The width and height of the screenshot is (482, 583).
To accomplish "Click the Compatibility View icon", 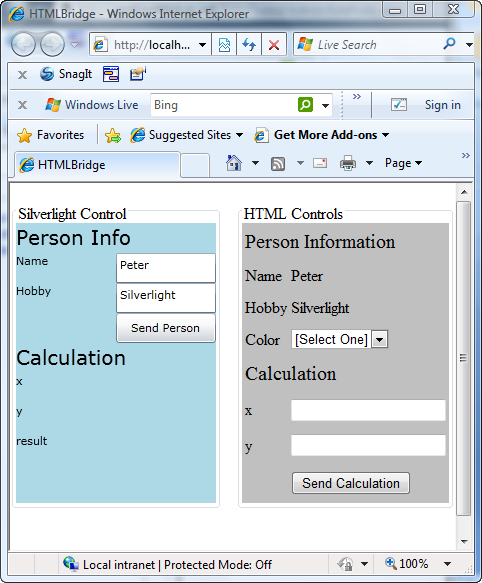I will 224,45.
